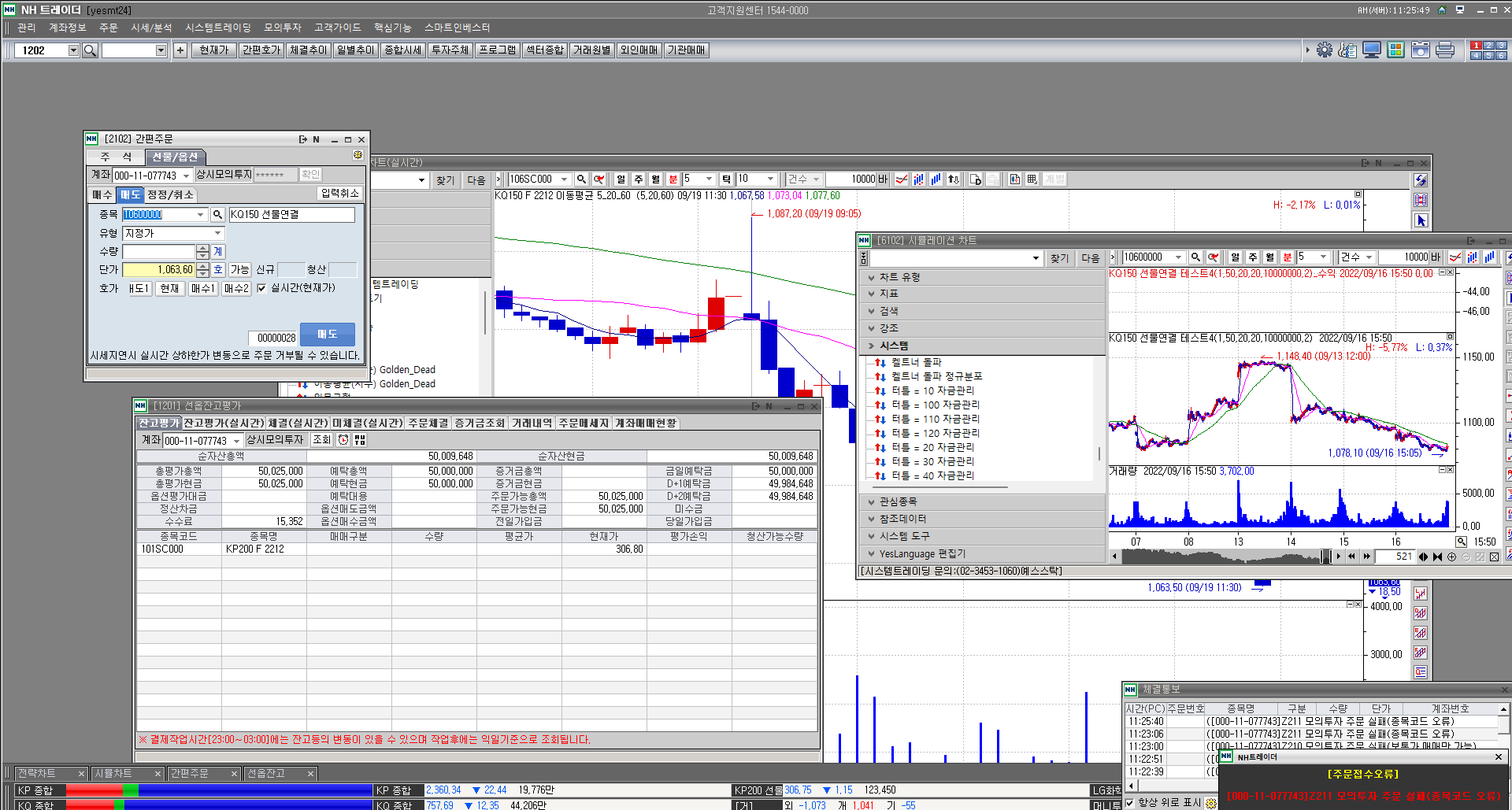Click the monitor icon in top toolbar
The image size is (1512, 810).
coord(1372,50)
